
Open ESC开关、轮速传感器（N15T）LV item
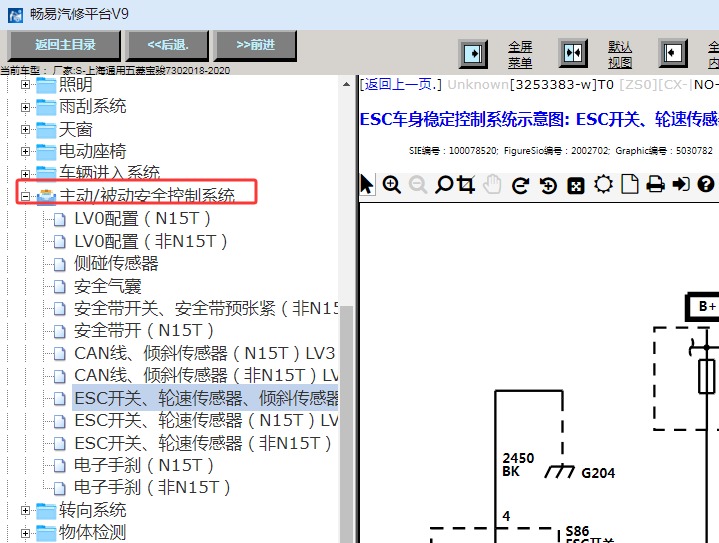click(206, 421)
